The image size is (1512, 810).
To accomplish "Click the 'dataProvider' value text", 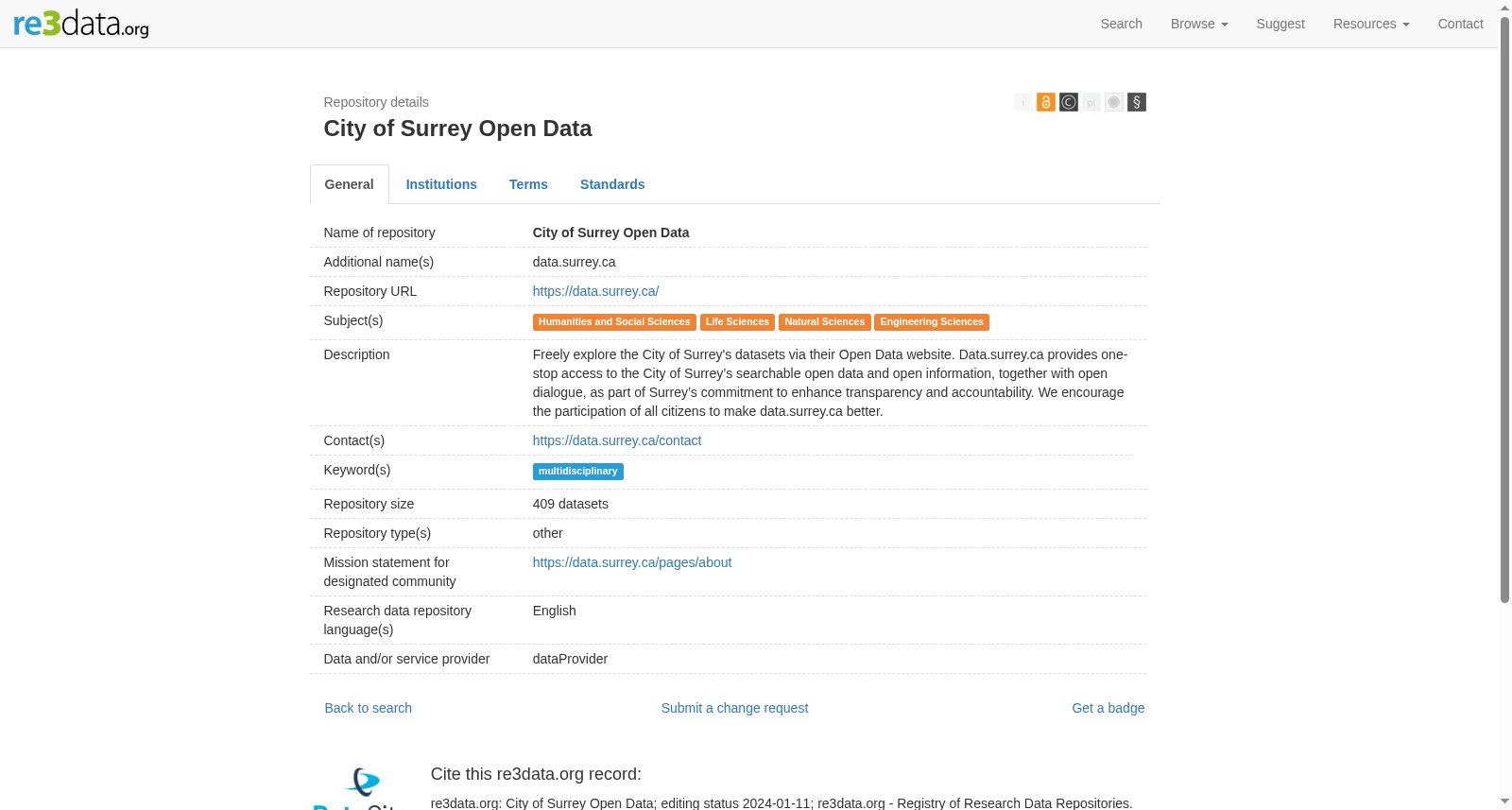I will pyautogui.click(x=570, y=659).
